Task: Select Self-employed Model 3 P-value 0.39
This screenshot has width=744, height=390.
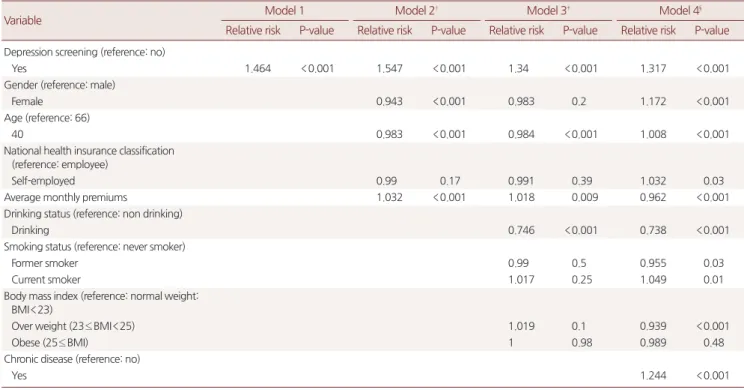Action: 582,181
